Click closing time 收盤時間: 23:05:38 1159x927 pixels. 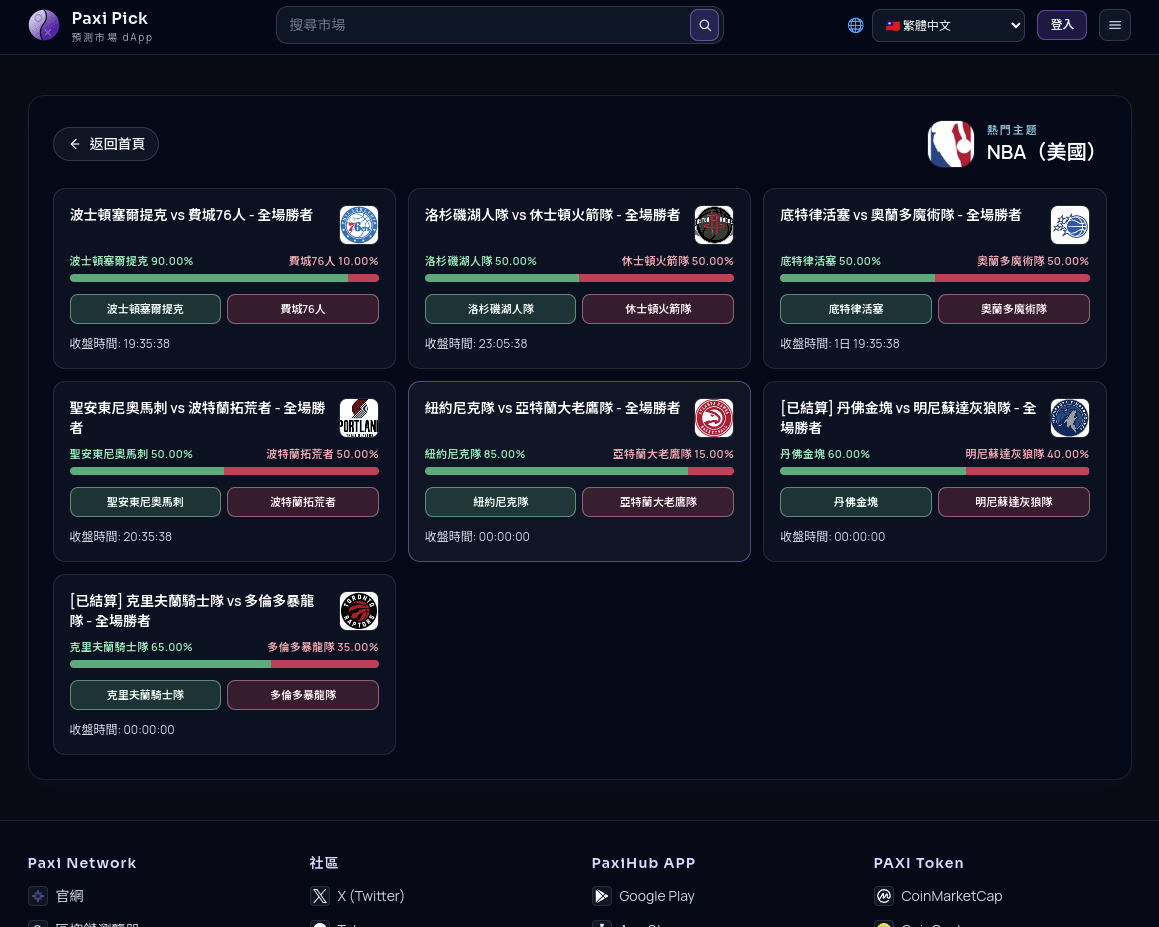click(476, 344)
